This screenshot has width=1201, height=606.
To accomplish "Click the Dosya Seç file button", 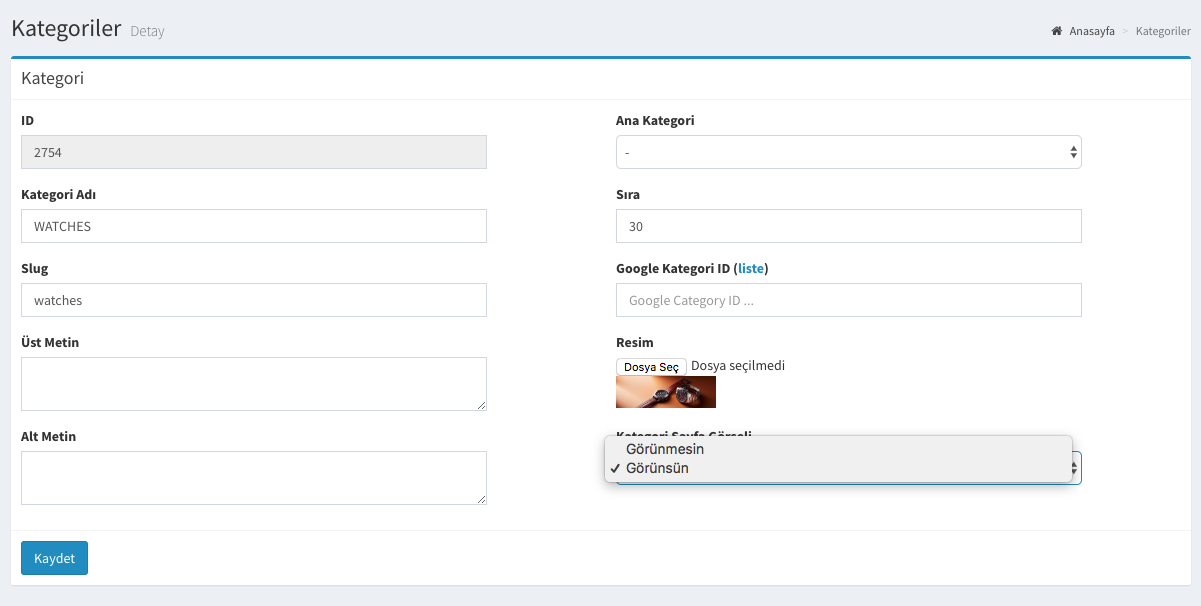I will [x=651, y=367].
